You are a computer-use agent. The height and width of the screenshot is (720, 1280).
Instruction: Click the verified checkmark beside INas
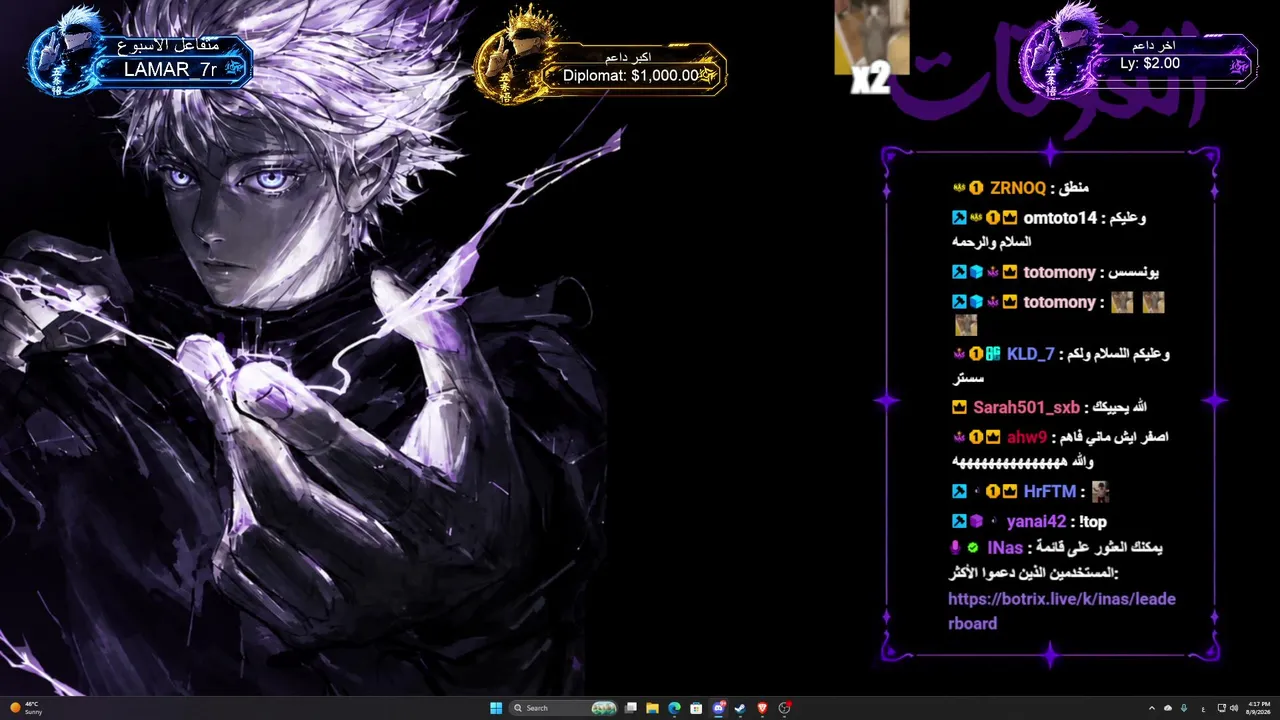point(973,548)
